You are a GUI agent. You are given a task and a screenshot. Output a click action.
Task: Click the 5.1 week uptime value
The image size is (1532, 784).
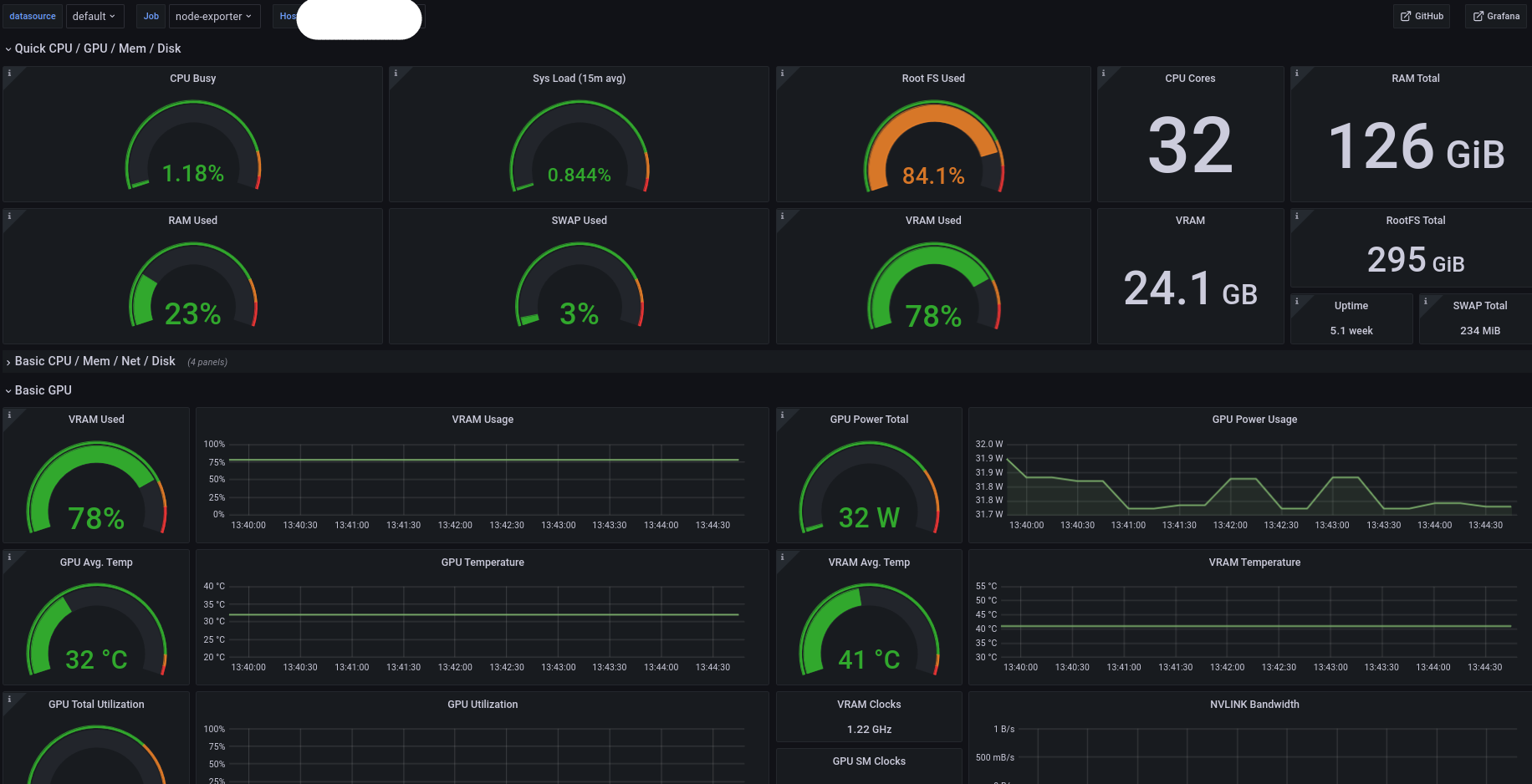[1351, 331]
